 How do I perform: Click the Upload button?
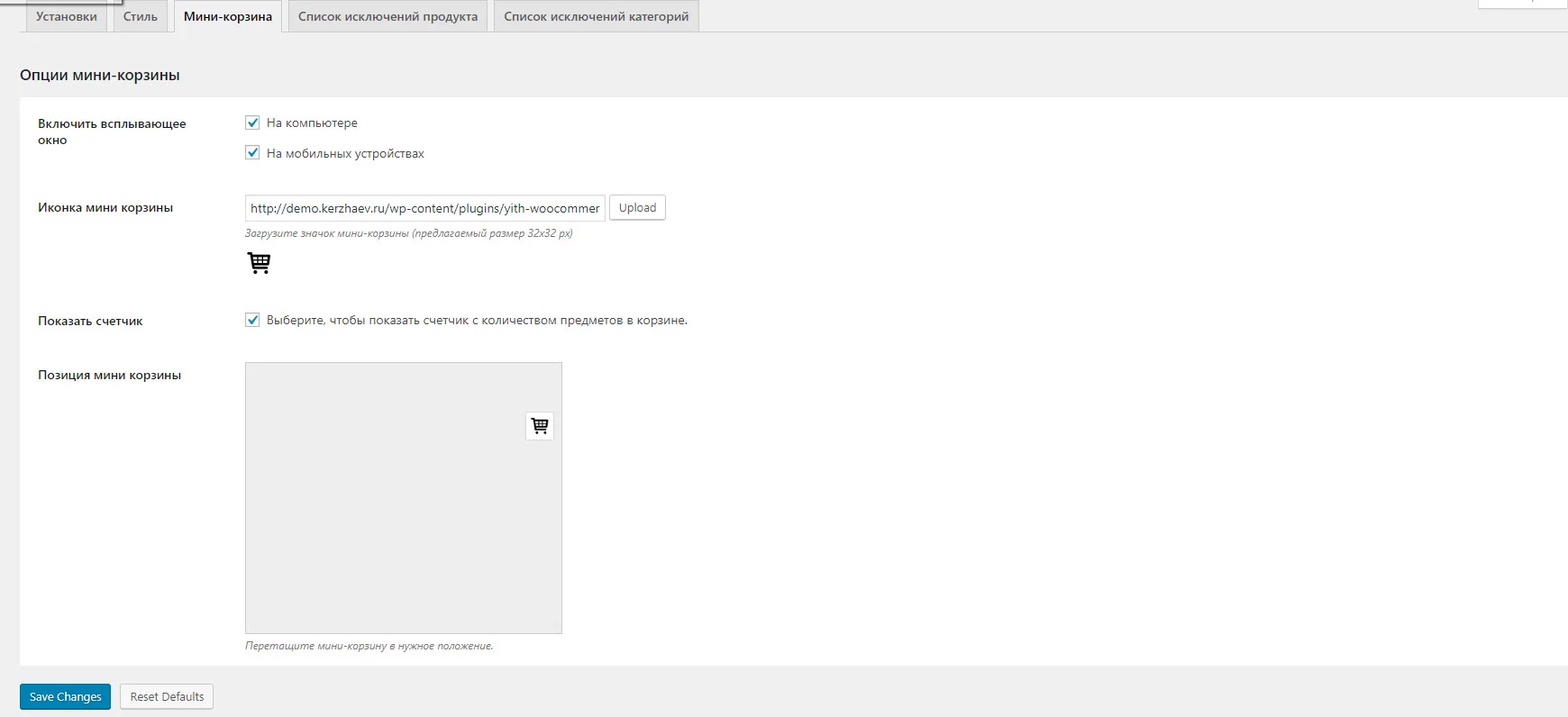(x=637, y=208)
